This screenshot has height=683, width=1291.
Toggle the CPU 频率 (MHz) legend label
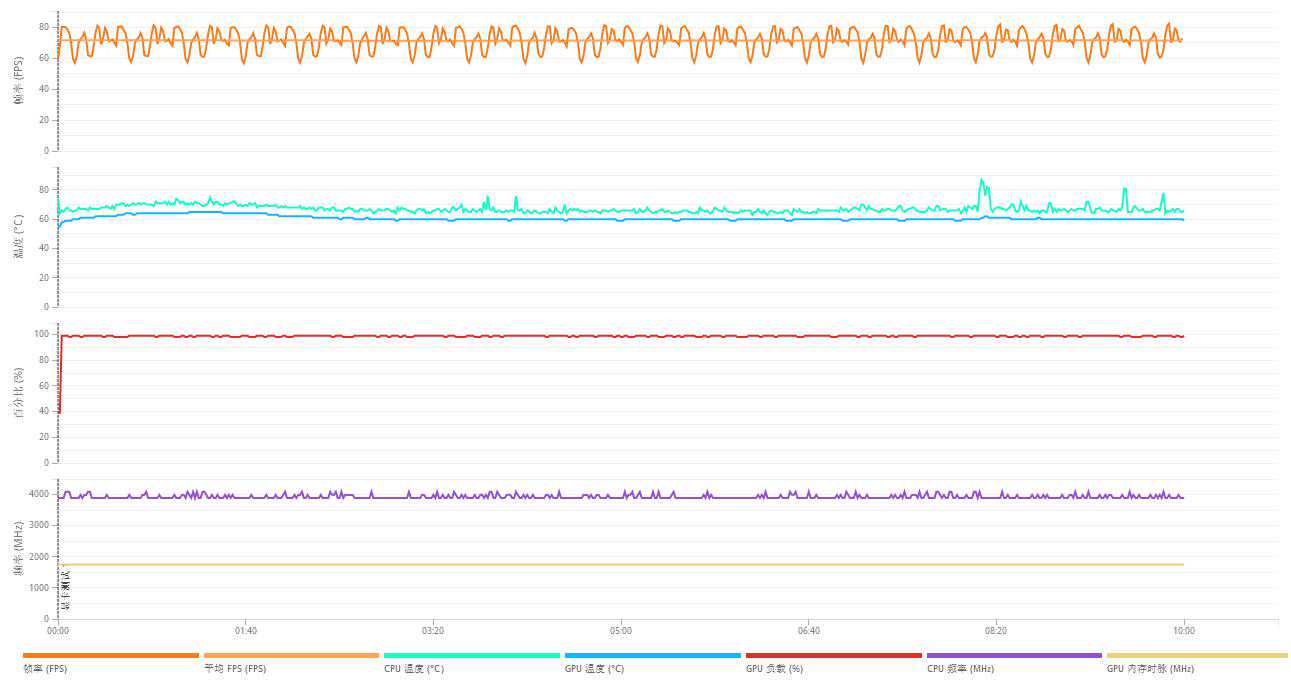pyautogui.click(x=960, y=669)
